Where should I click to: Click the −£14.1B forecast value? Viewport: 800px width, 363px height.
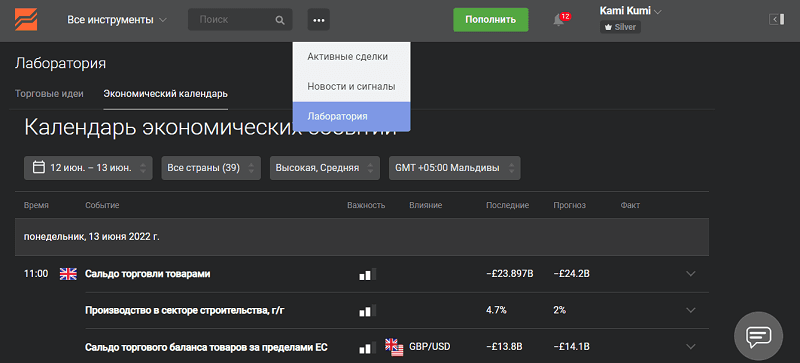pyautogui.click(x=571, y=347)
